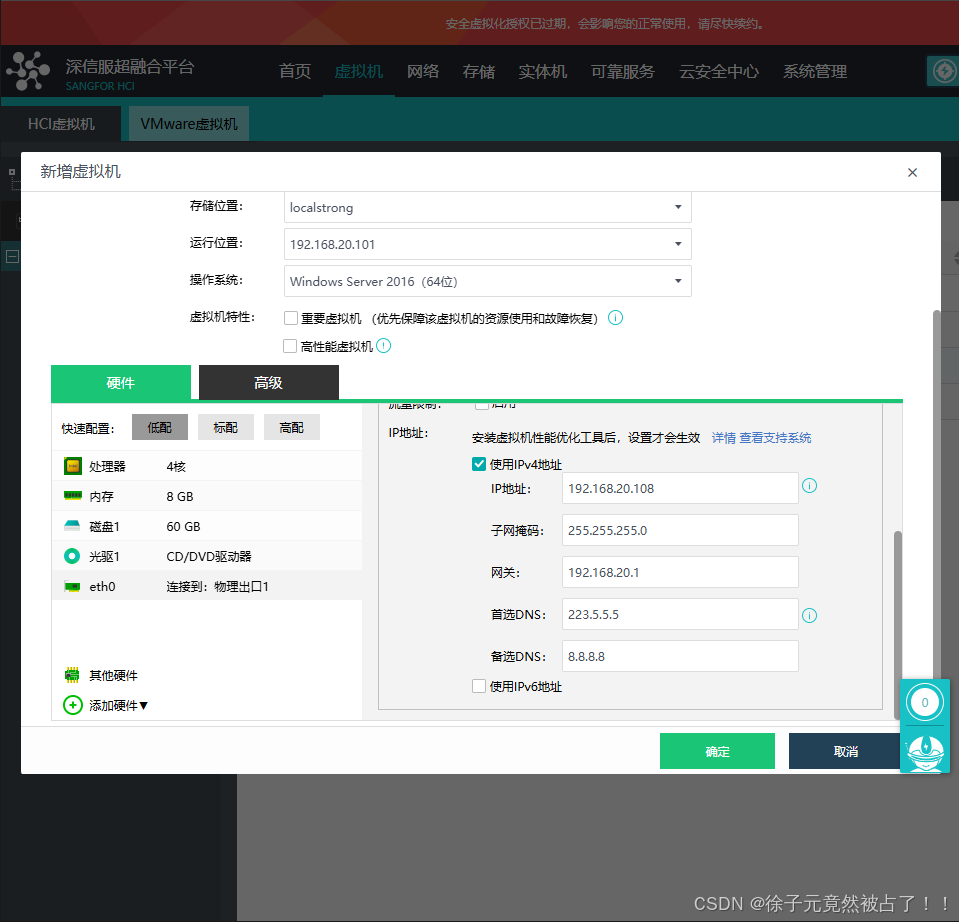Image resolution: width=959 pixels, height=922 pixels.
Task: Uncheck 使用IPv4地址 checkbox
Action: click(x=479, y=464)
